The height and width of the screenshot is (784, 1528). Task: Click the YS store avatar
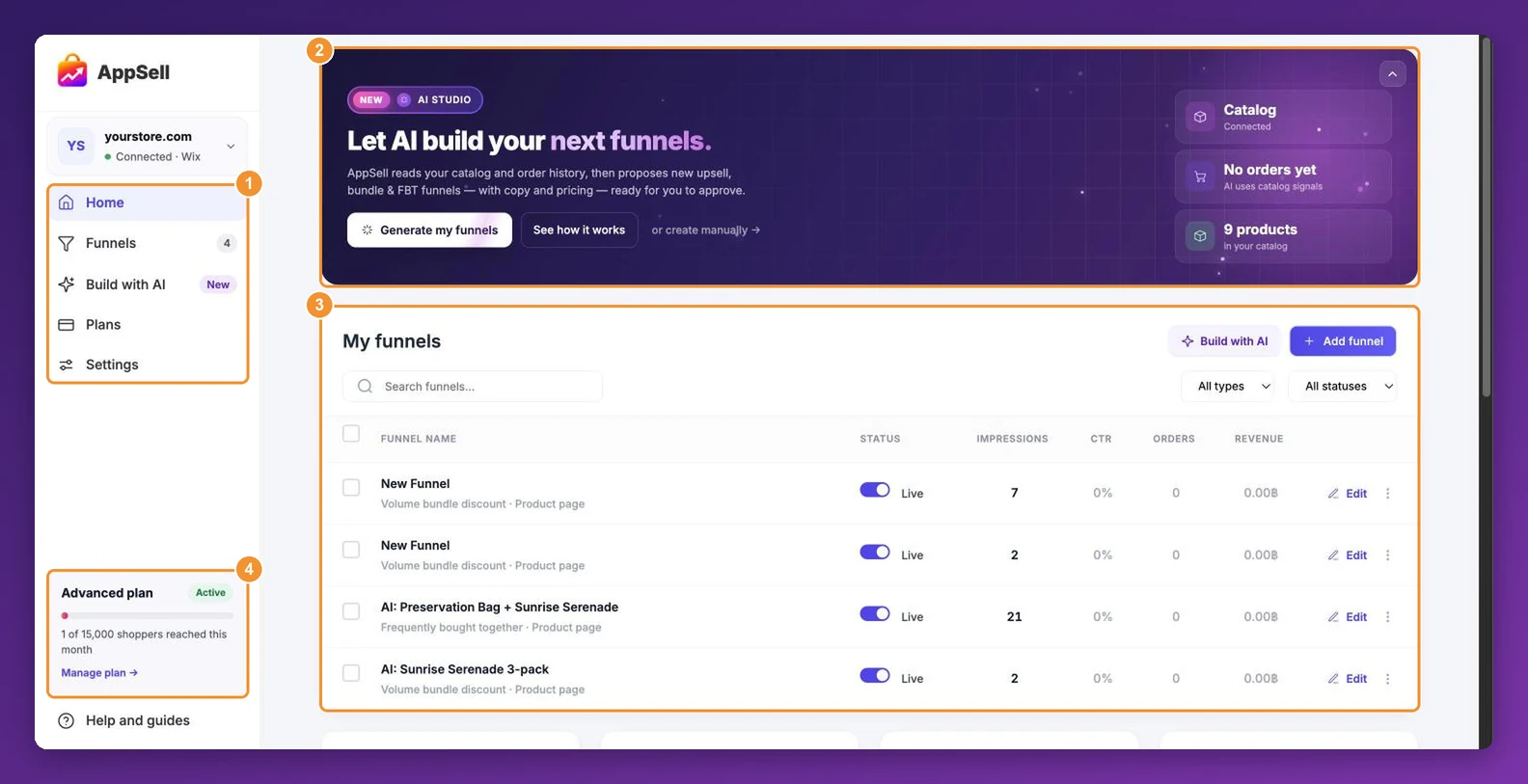tap(76, 146)
